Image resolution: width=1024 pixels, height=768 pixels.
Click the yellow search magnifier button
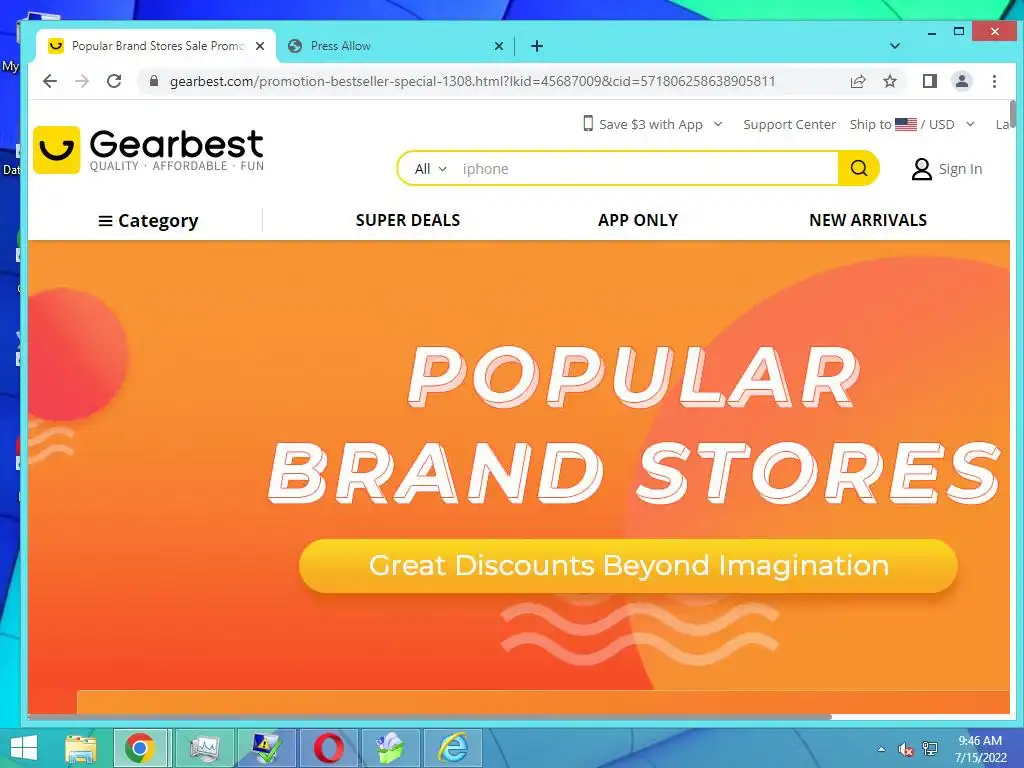click(858, 168)
